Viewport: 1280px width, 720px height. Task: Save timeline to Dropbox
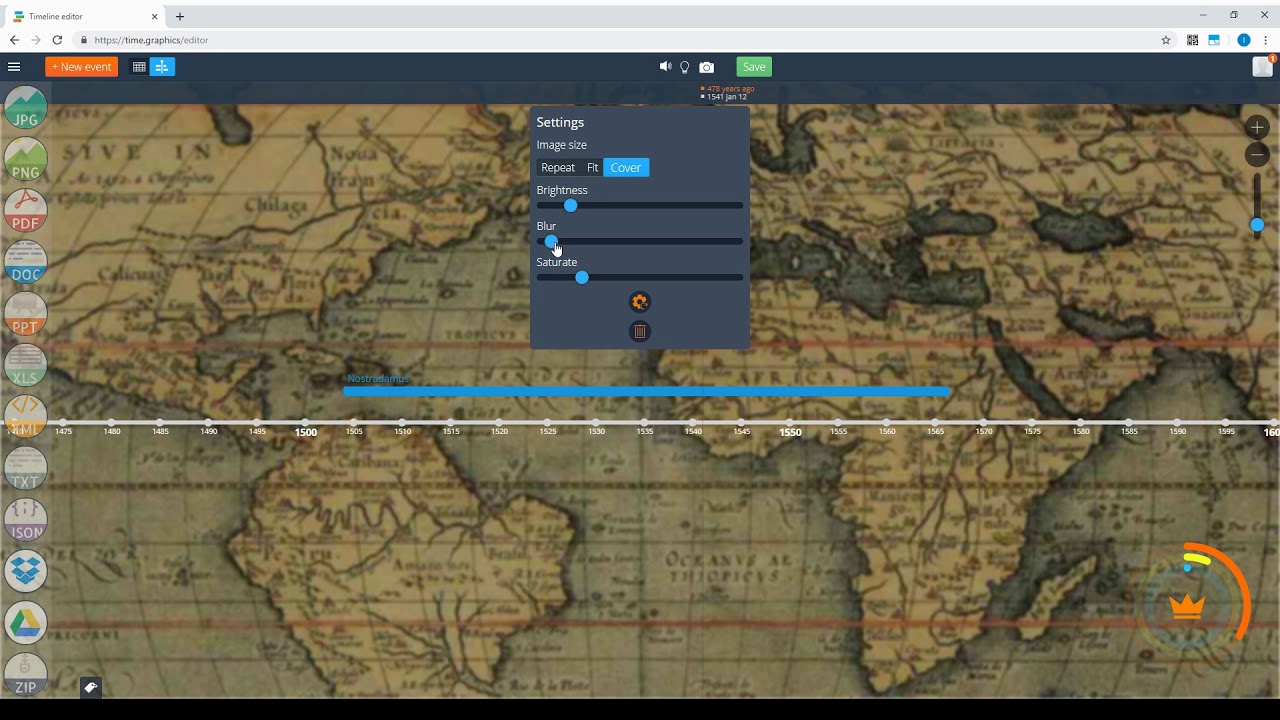(26, 572)
